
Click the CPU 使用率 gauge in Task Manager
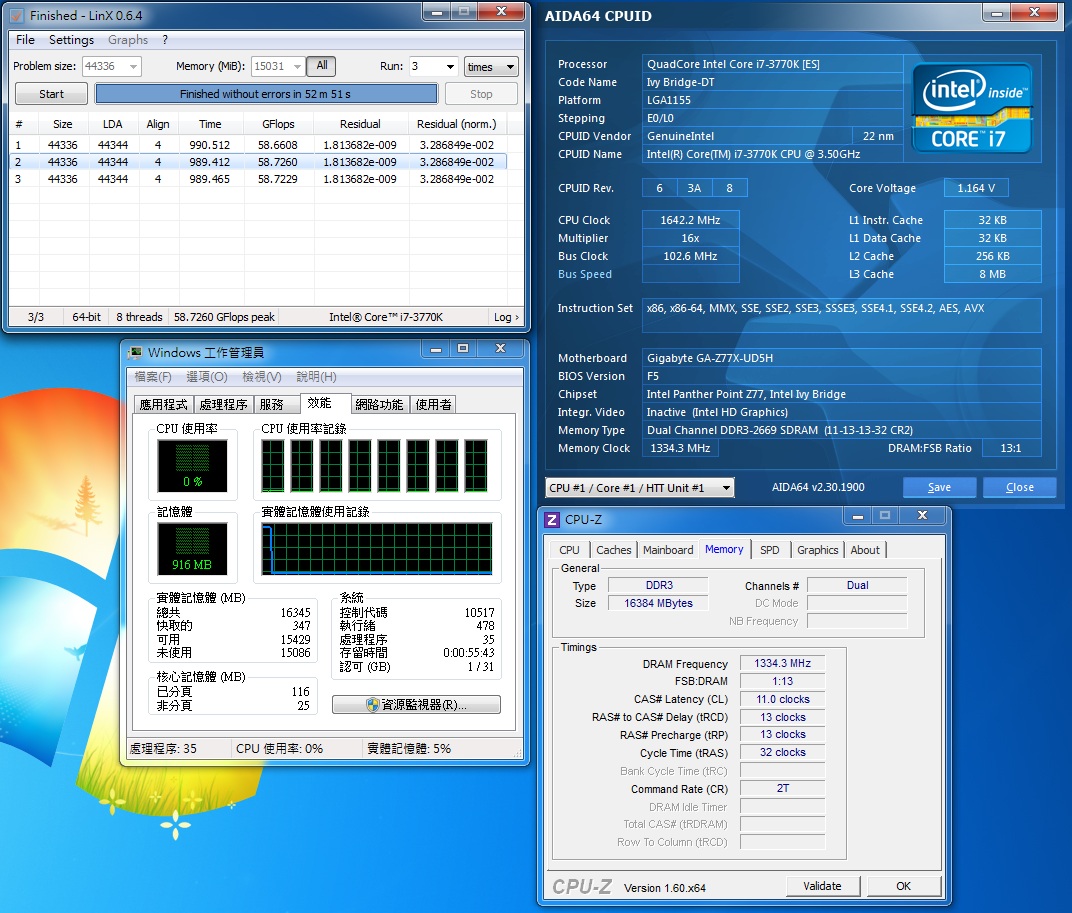(x=192, y=466)
